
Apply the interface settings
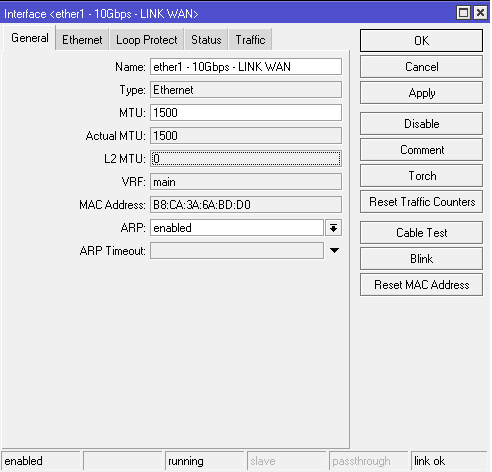coord(421,93)
